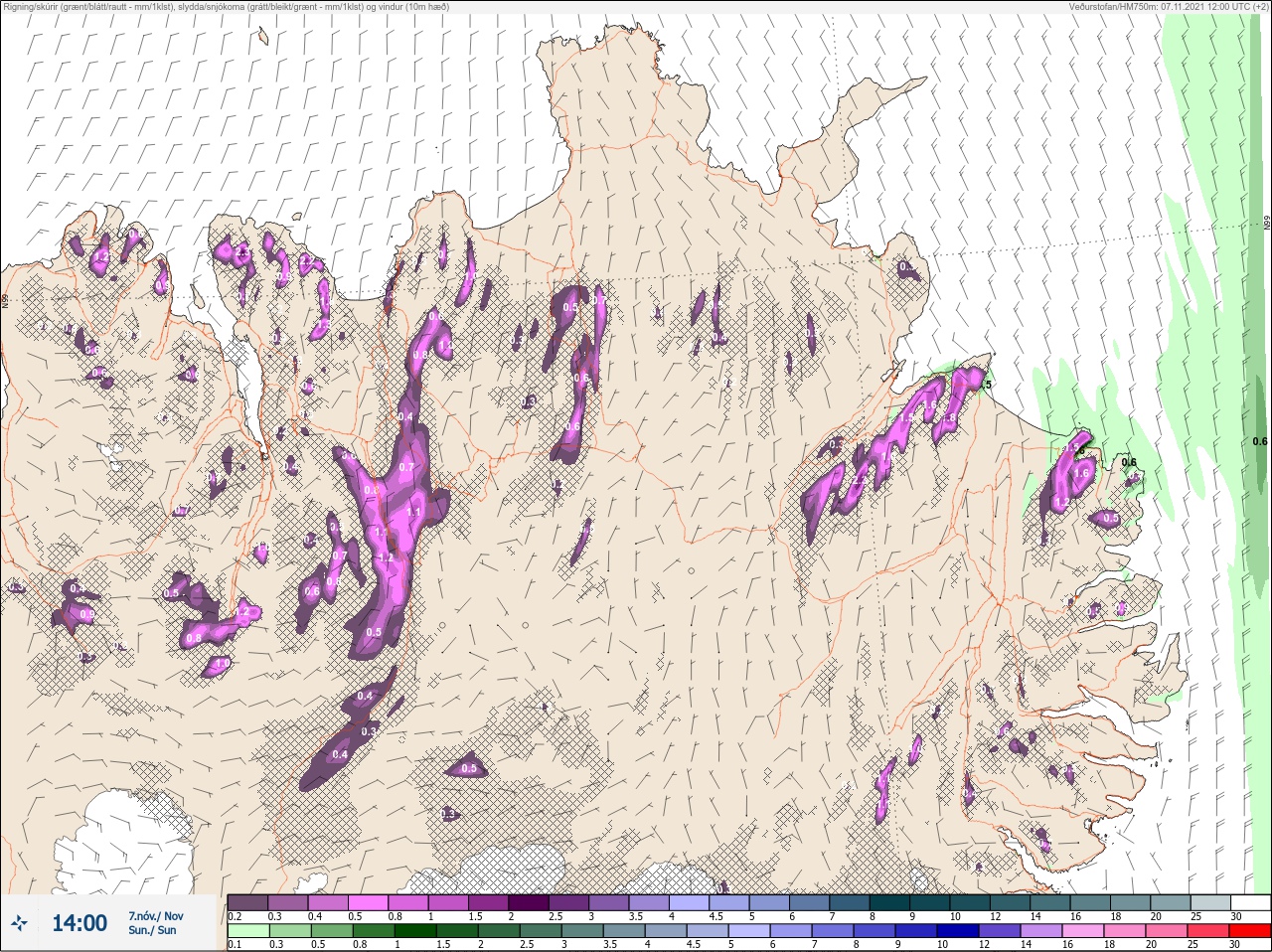Click the Veðurstofan weather logo icon

click(20, 922)
